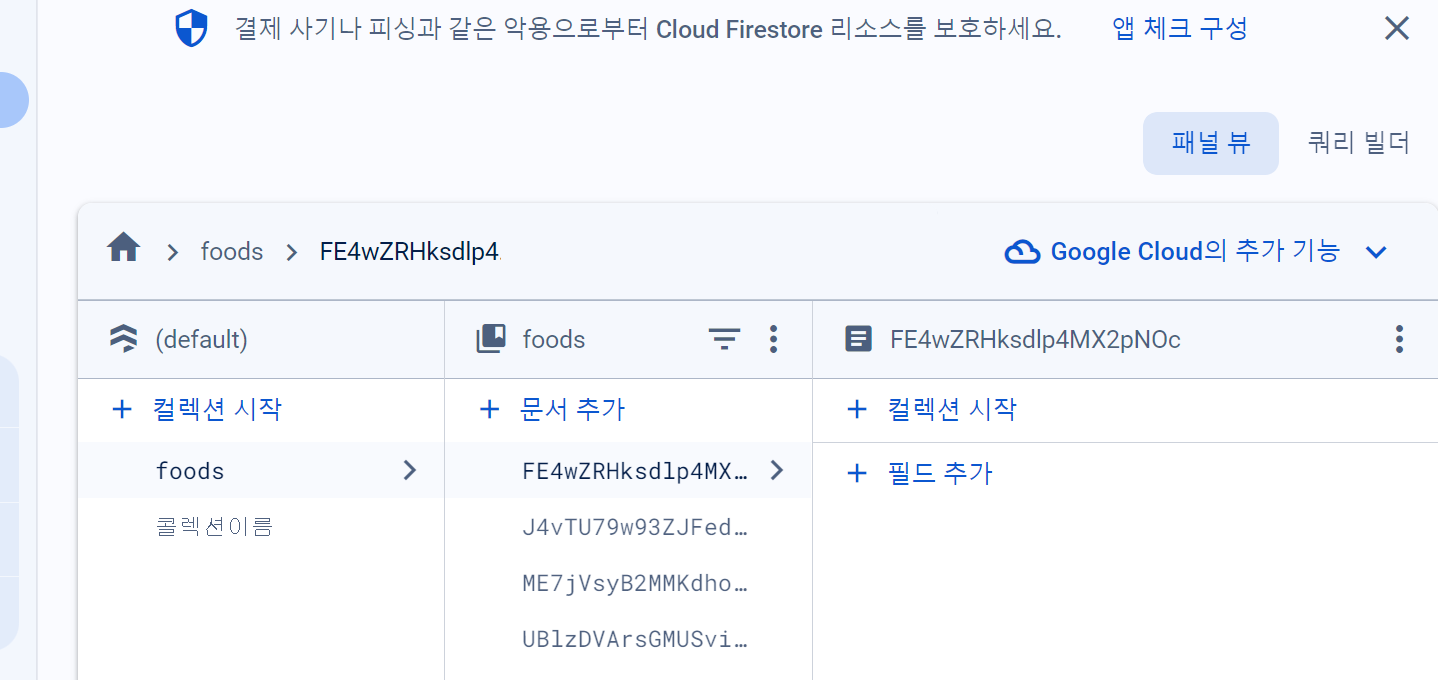The width and height of the screenshot is (1438, 680).
Task: Expand the foods collection chevron
Action: click(x=409, y=470)
